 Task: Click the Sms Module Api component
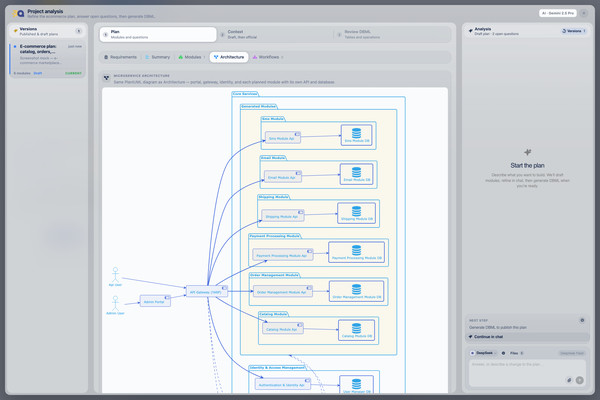click(283, 137)
